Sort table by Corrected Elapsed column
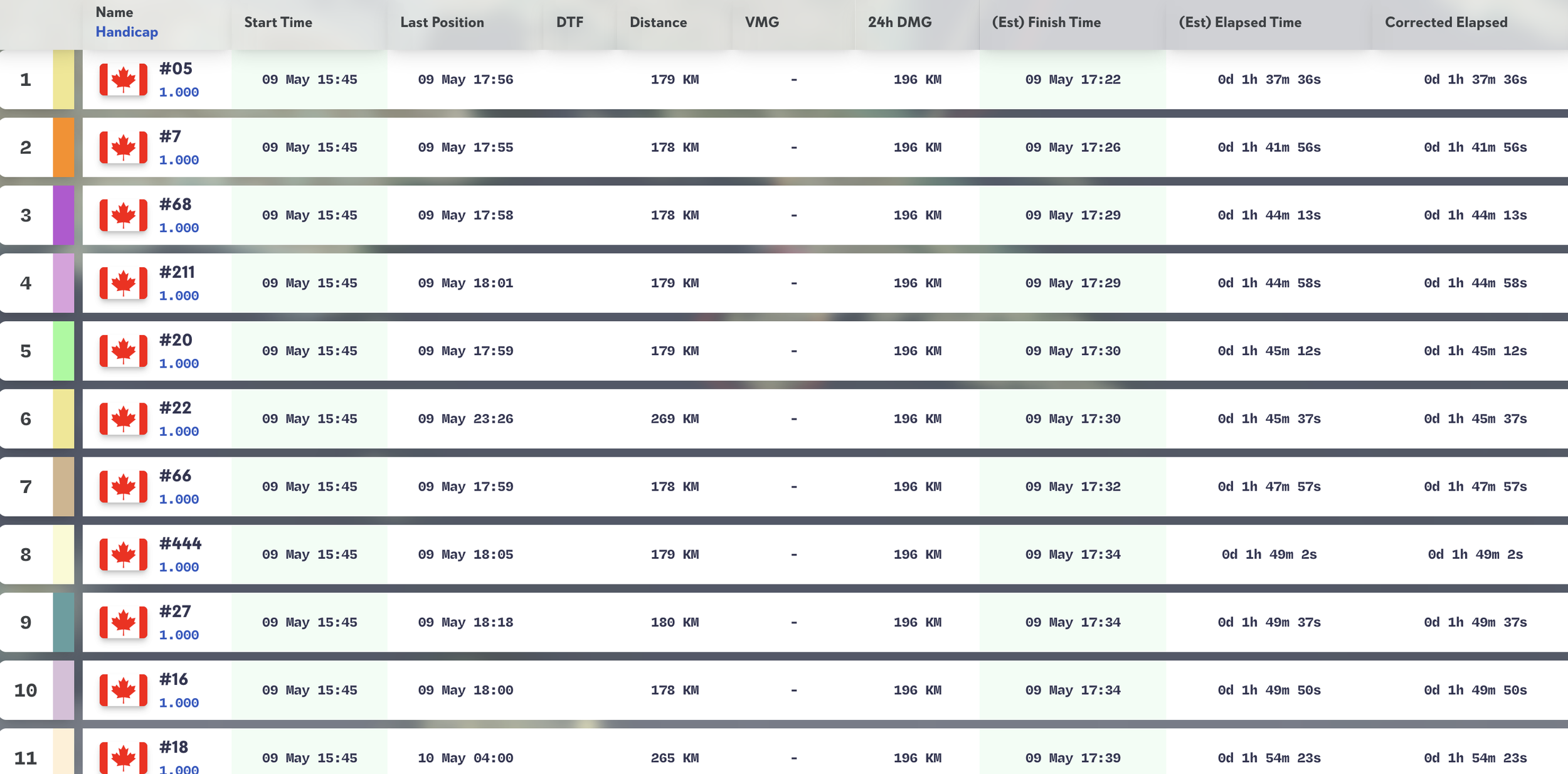Image resolution: width=1568 pixels, height=774 pixels. click(1446, 23)
